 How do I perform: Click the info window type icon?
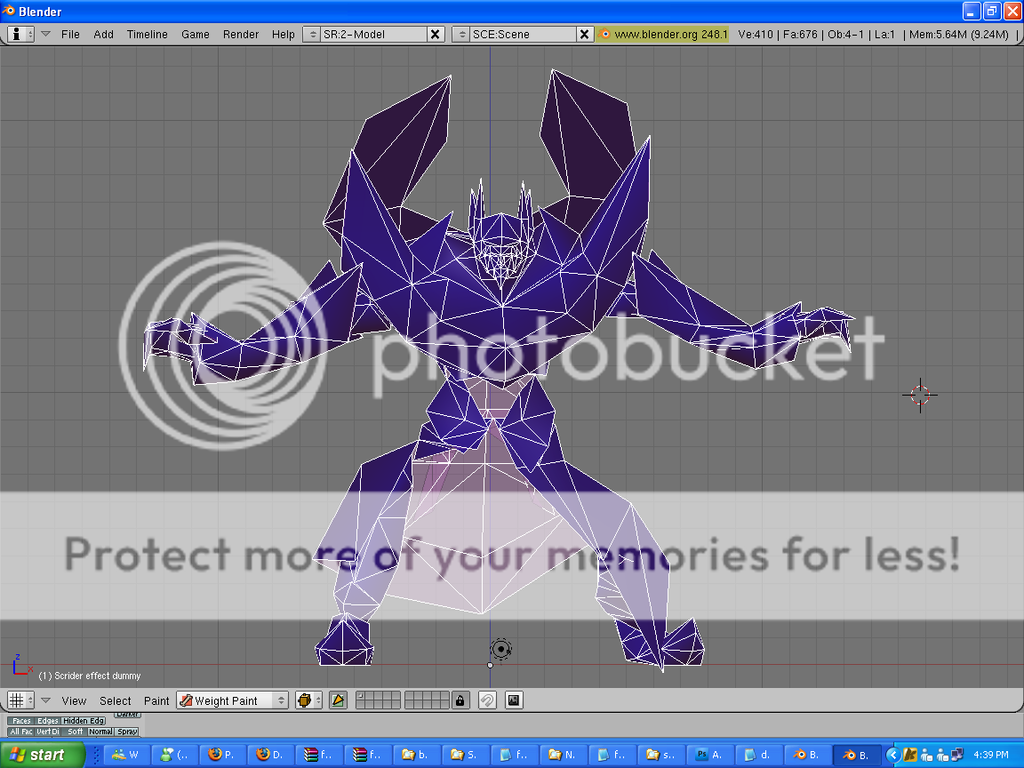20,34
